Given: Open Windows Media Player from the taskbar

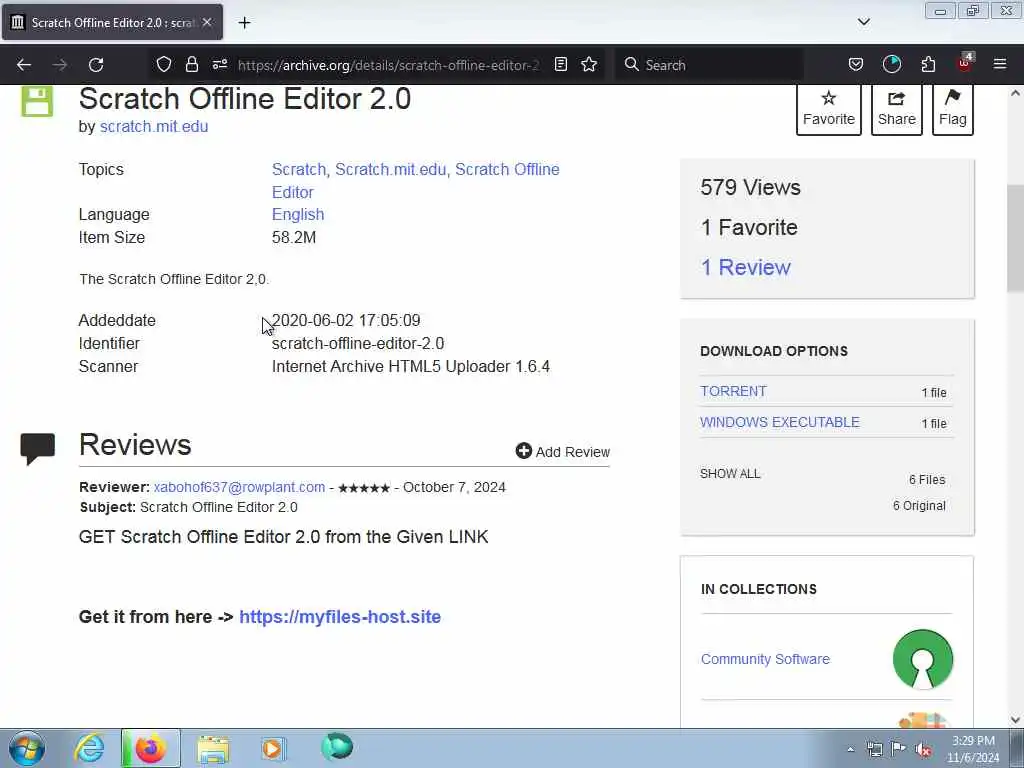Looking at the screenshot, I should tap(272, 748).
